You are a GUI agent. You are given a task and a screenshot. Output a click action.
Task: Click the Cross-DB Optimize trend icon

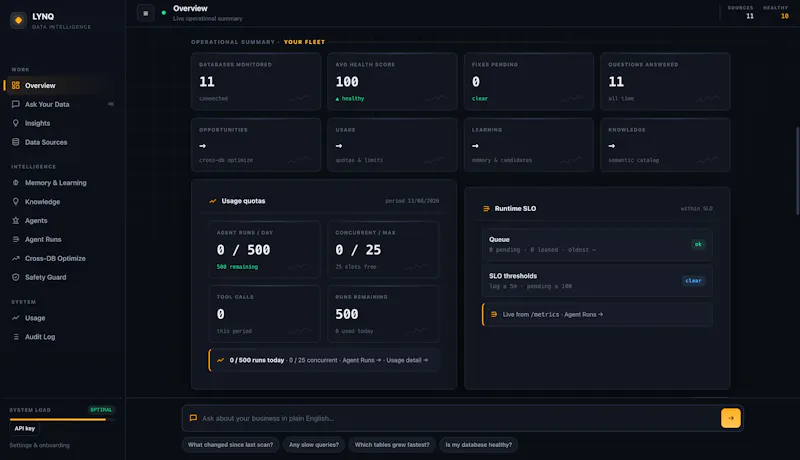pyautogui.click(x=16, y=258)
